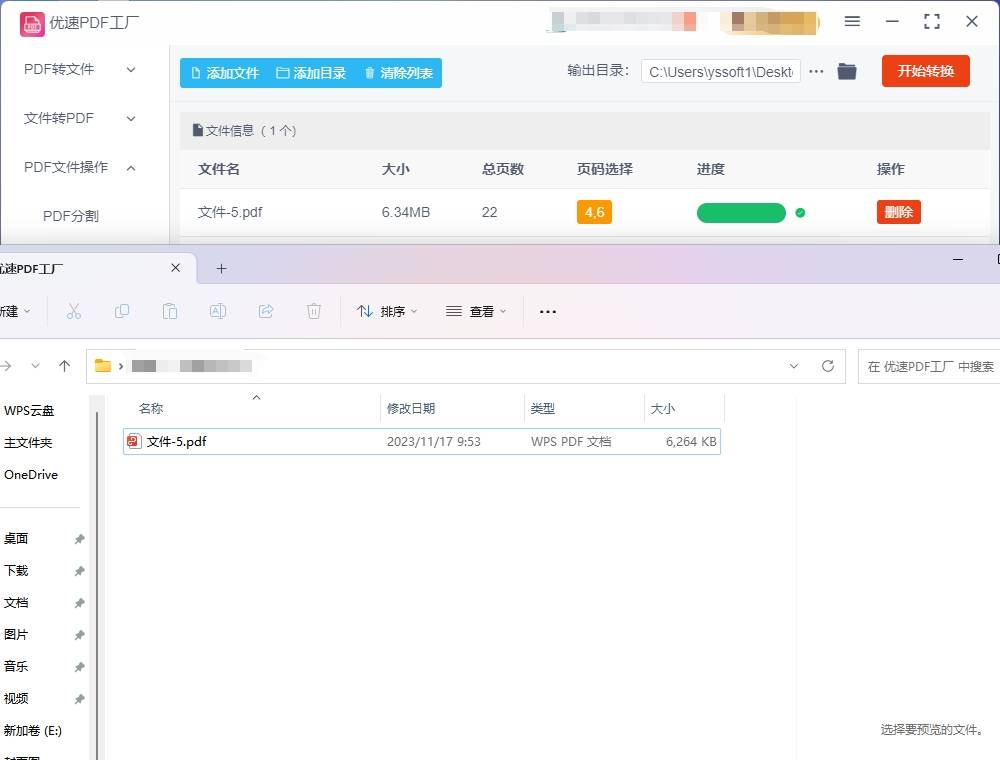Close the 优速PDF工厂 Explorer tab
1000x760 pixels.
[x=175, y=268]
